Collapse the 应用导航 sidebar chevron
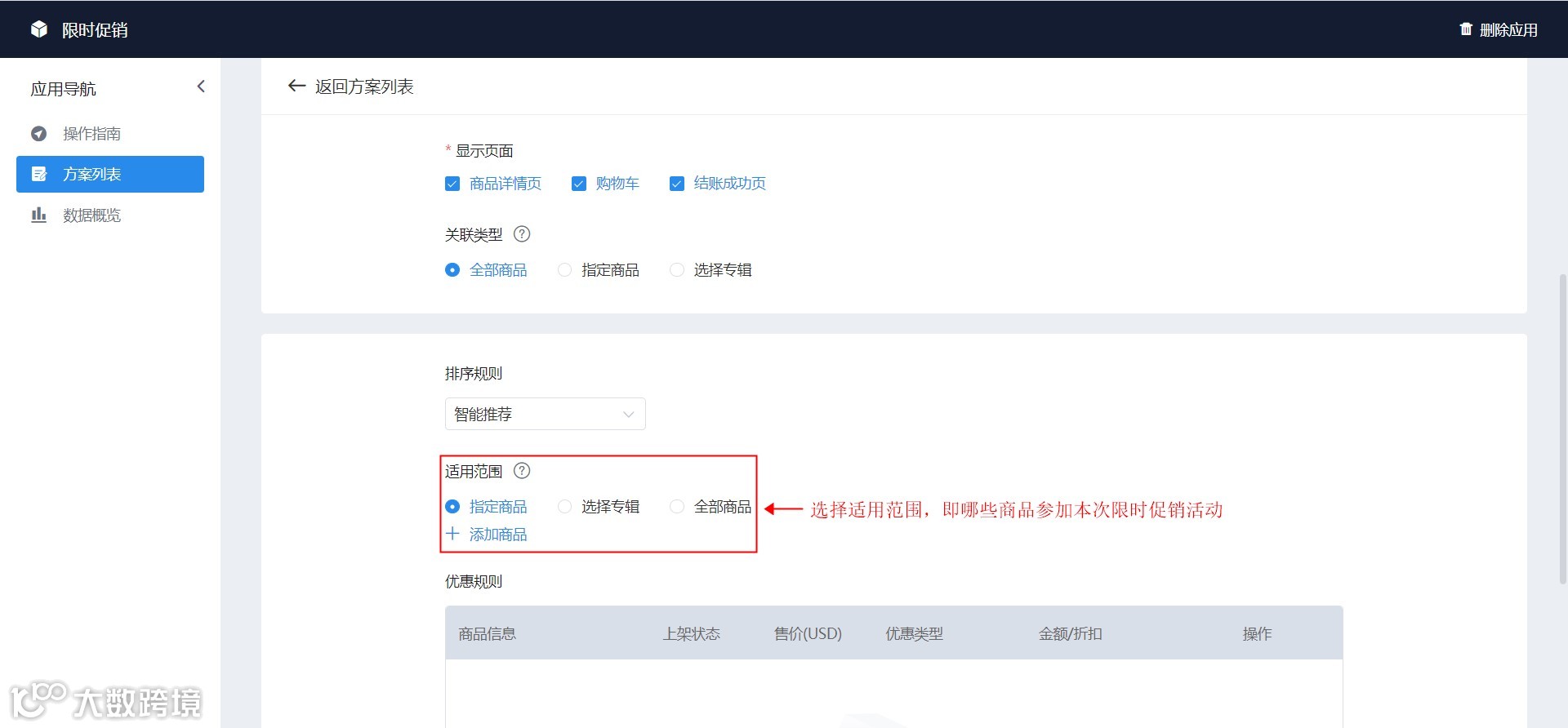Screen dimensions: 1568x728 tap(201, 87)
